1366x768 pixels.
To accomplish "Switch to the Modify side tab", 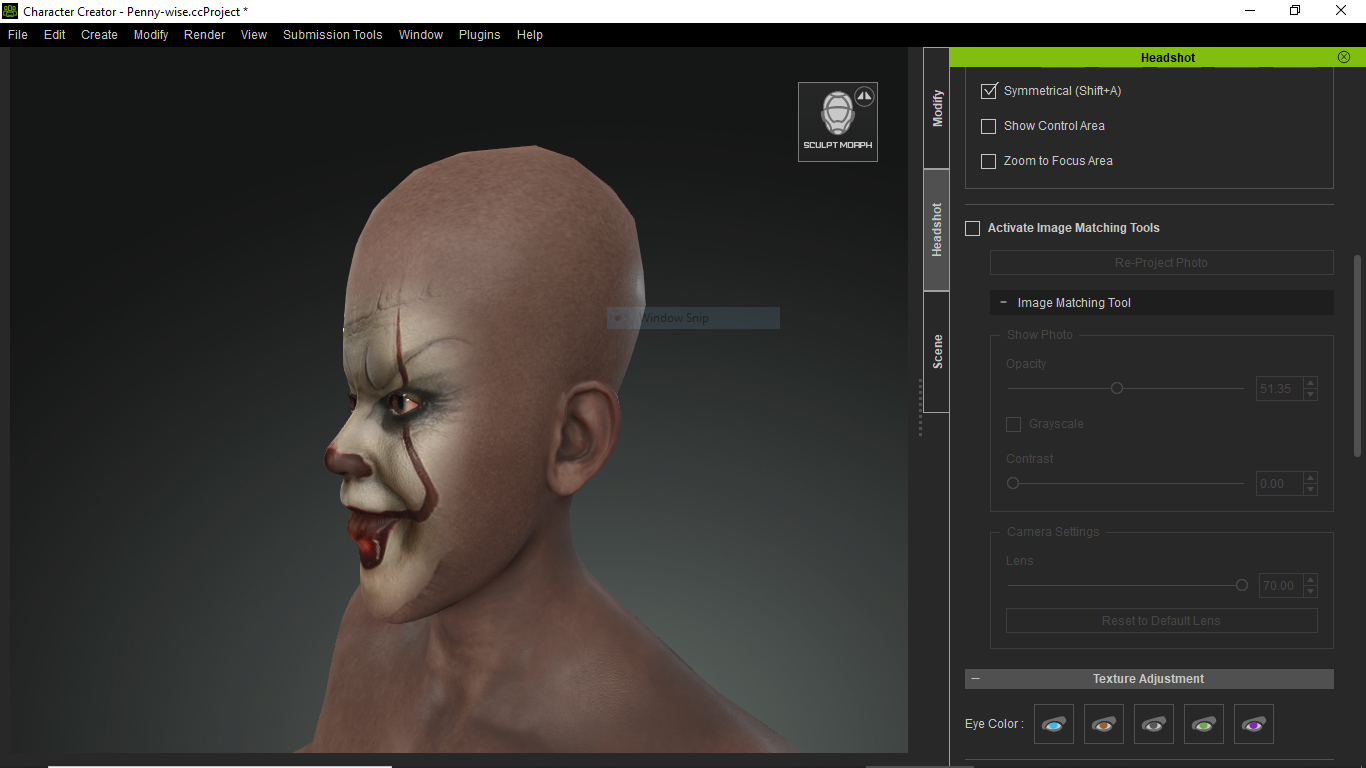I will point(937,108).
